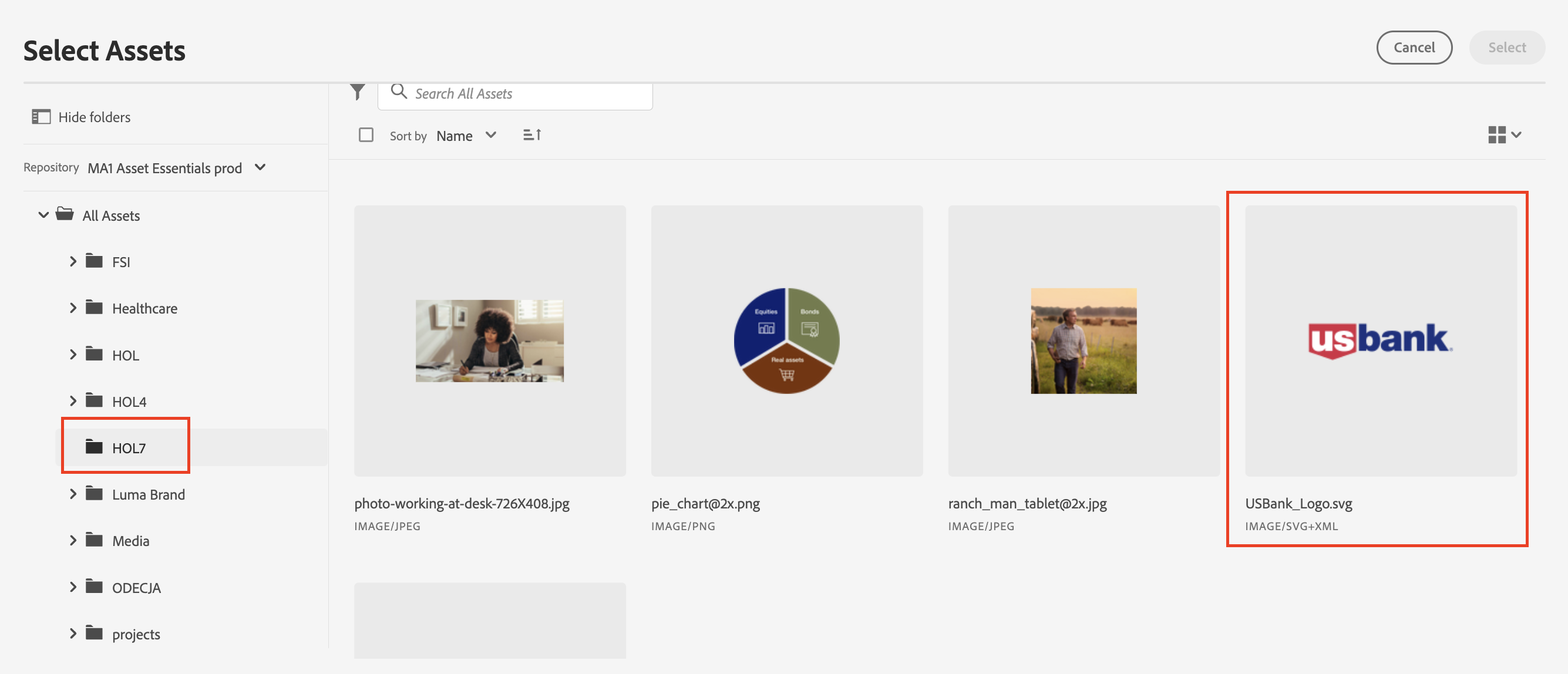Click the HOL4 folder icon
Screen dimensions: 1568x674
point(94,400)
